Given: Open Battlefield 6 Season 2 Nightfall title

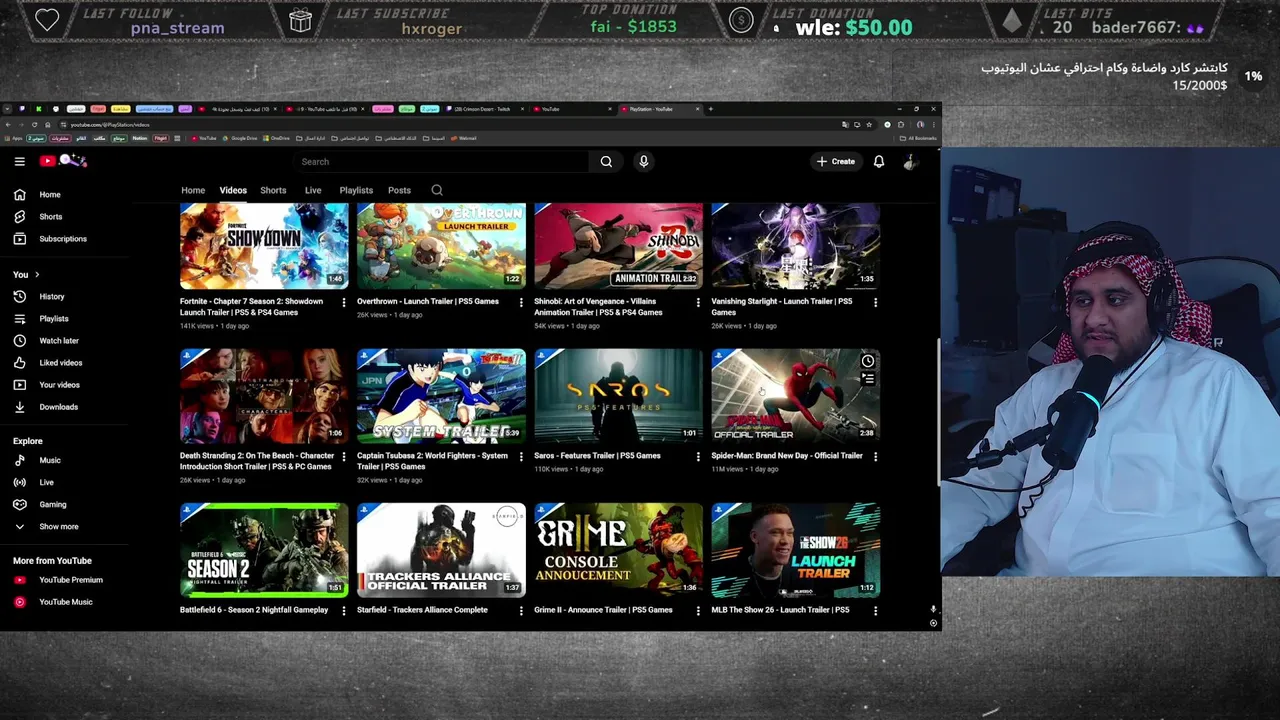Looking at the screenshot, I should 254,610.
